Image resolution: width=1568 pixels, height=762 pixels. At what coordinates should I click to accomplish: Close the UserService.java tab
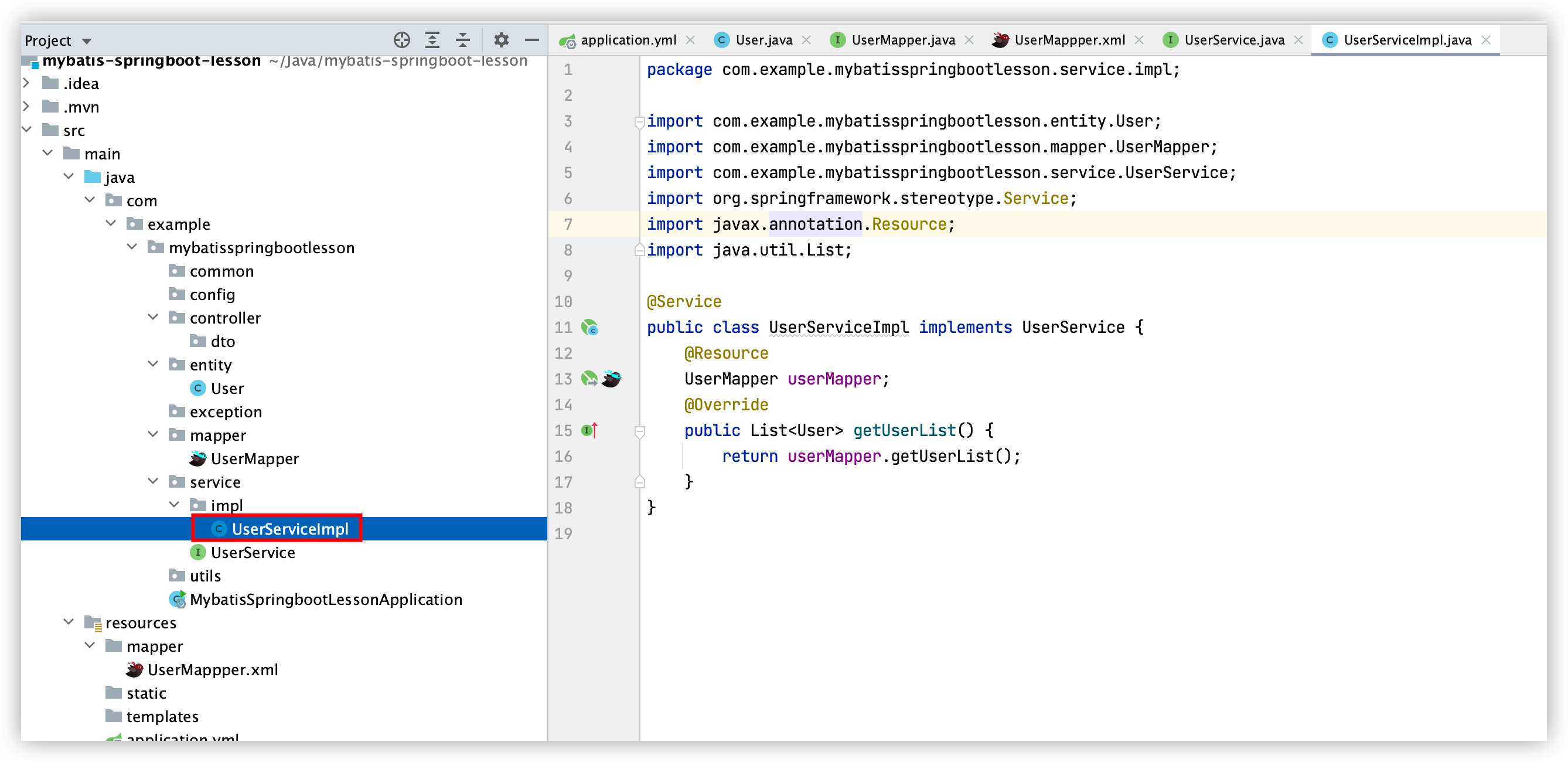[x=1298, y=40]
